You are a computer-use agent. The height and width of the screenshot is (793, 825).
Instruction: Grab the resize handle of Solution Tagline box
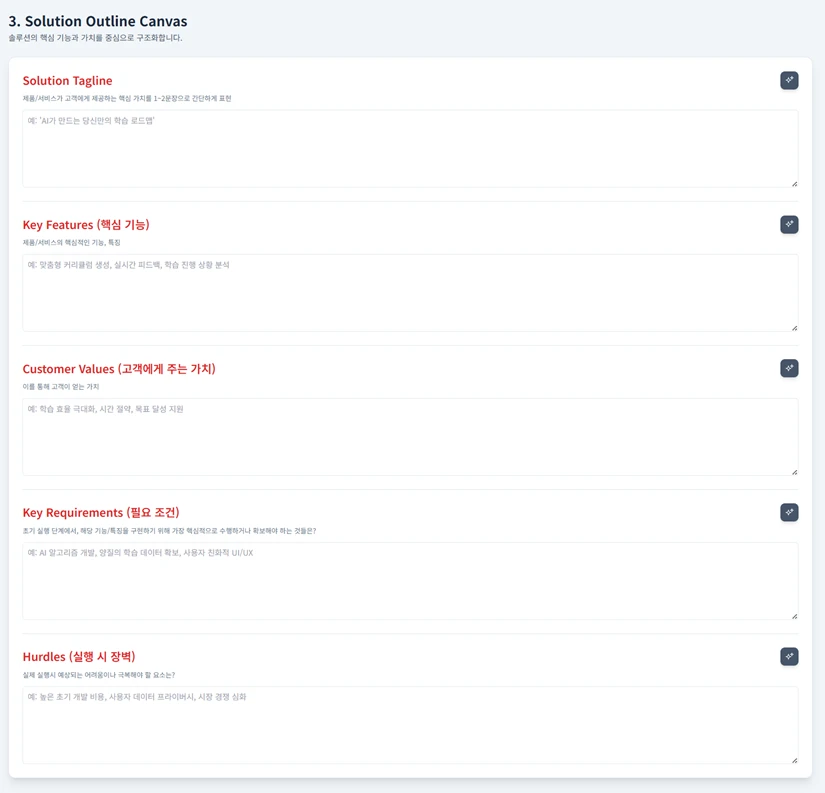(794, 183)
